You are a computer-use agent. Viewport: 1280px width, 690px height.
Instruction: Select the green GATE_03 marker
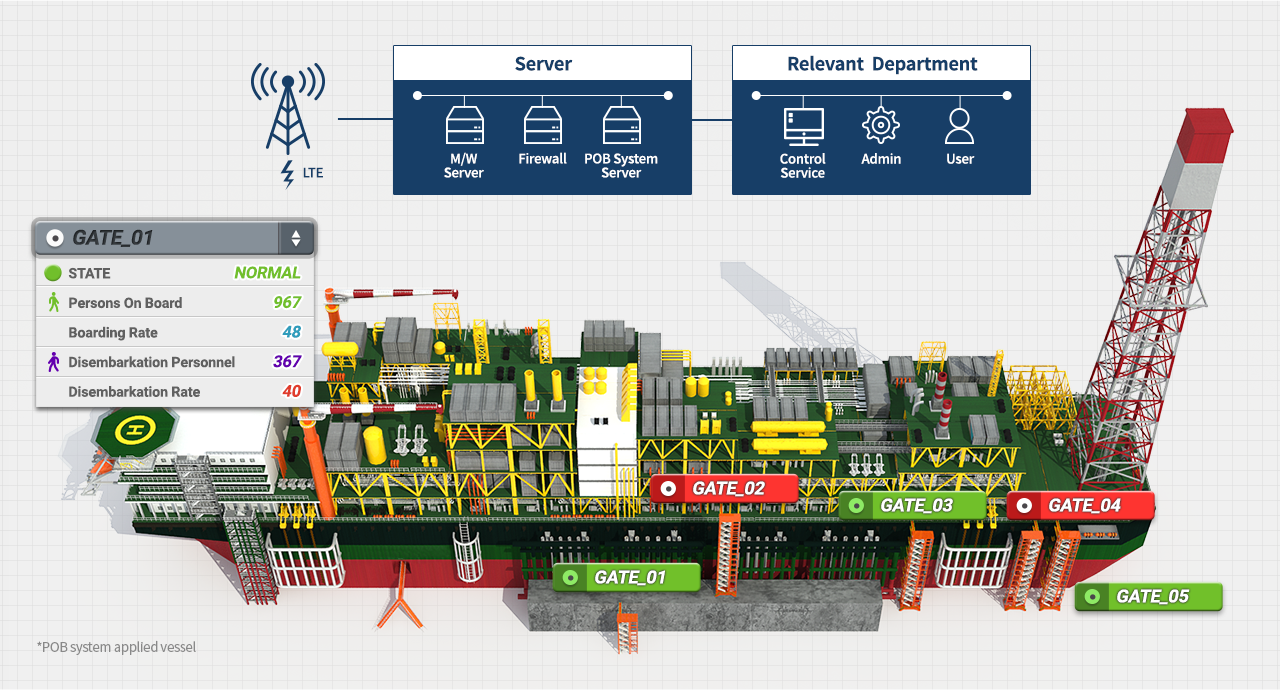[x=912, y=505]
